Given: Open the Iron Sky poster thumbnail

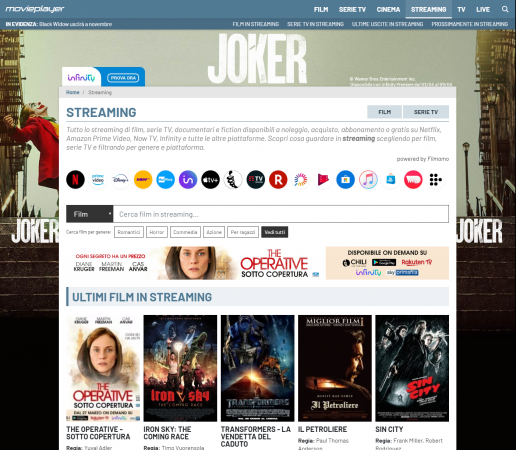Looking at the screenshot, I should (180, 368).
